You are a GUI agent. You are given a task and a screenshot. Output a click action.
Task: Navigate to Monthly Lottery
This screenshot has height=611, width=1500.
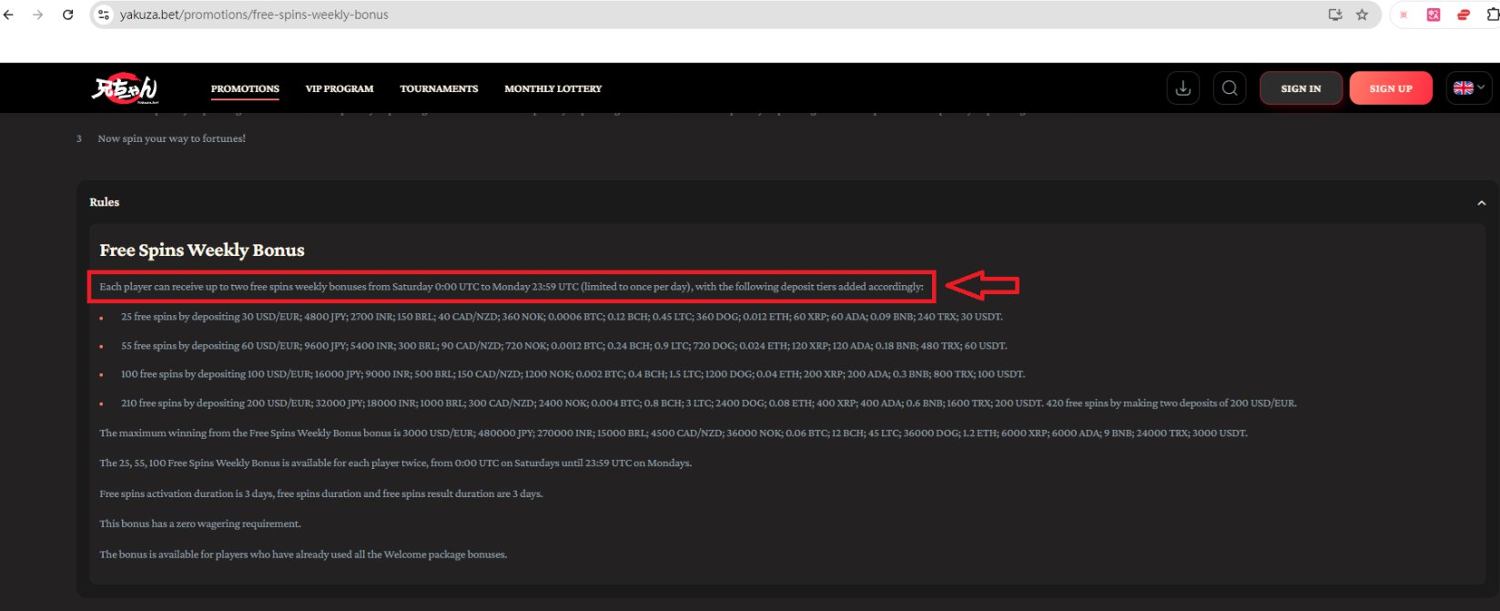553,89
